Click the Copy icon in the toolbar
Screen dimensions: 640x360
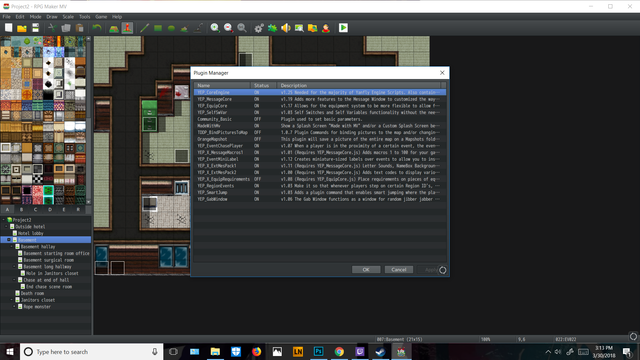point(66,28)
